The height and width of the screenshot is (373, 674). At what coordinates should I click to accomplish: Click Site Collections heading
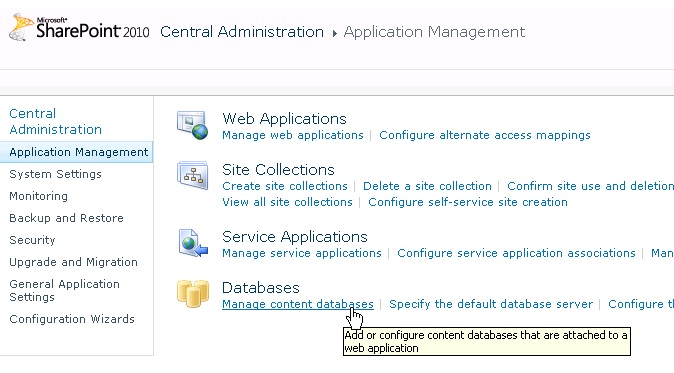click(x=278, y=170)
